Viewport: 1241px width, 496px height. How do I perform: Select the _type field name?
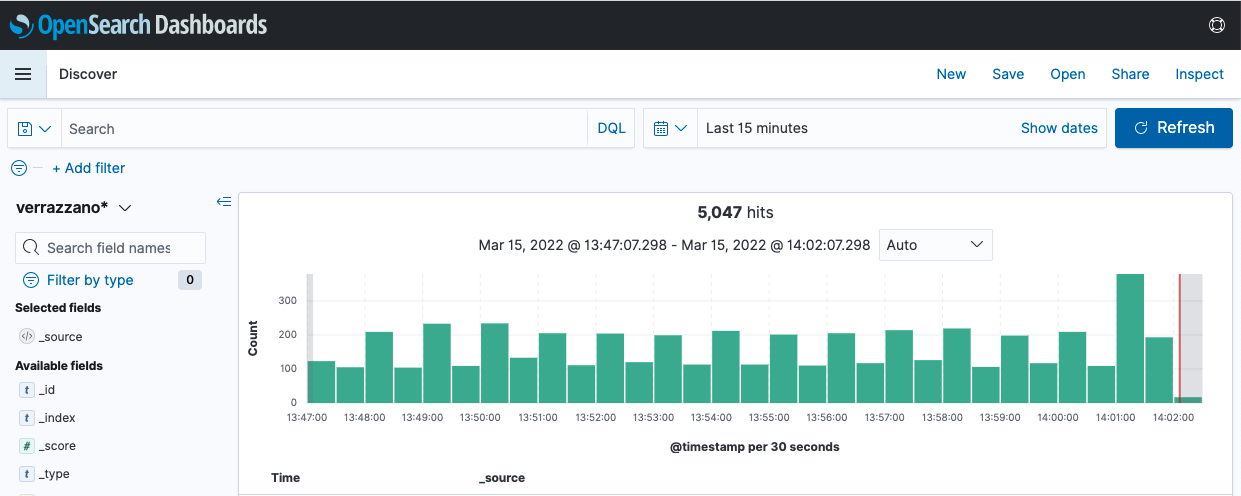(x=54, y=474)
